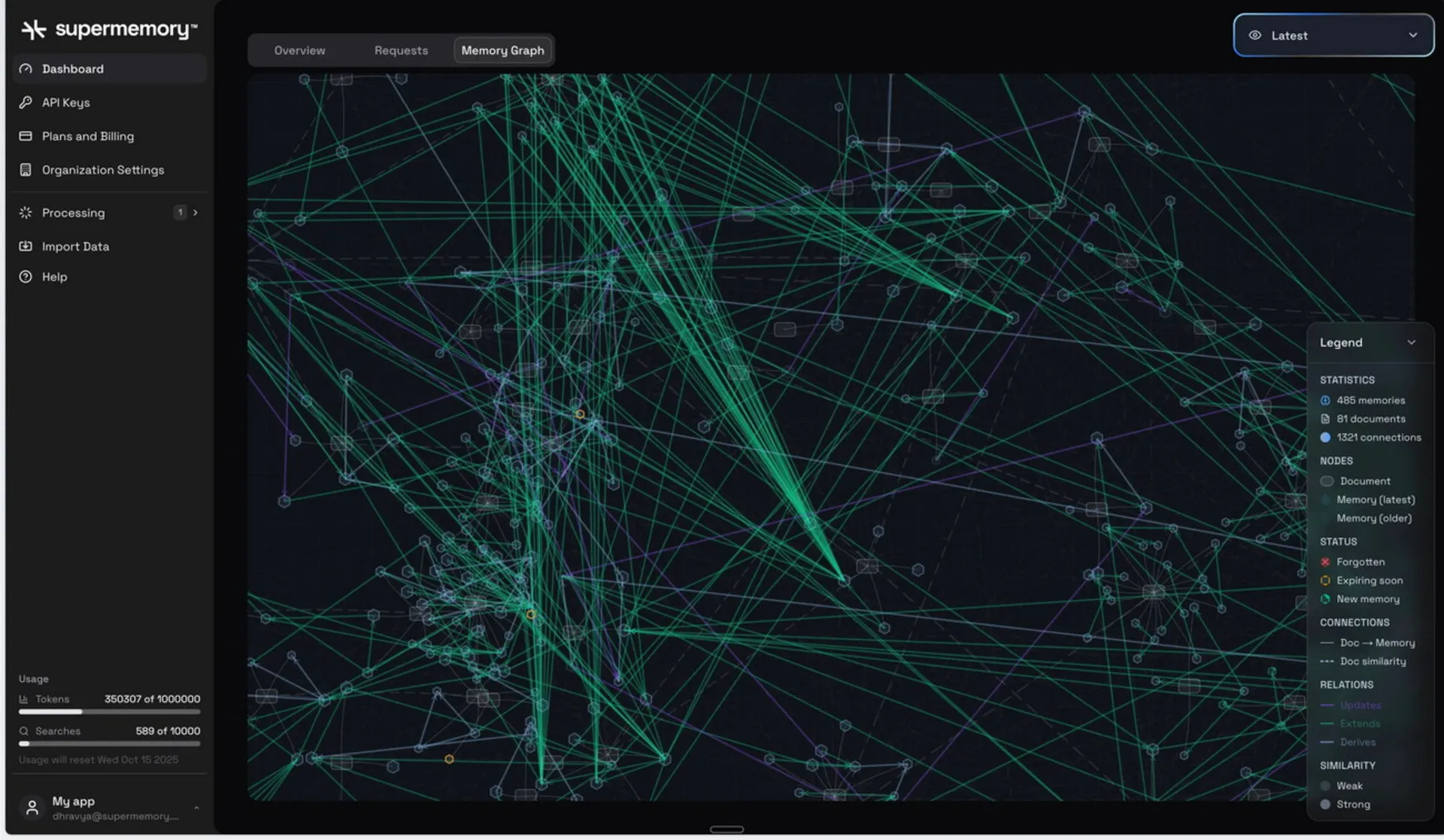1444x840 pixels.
Task: Click the Help question mark icon
Action: point(26,277)
